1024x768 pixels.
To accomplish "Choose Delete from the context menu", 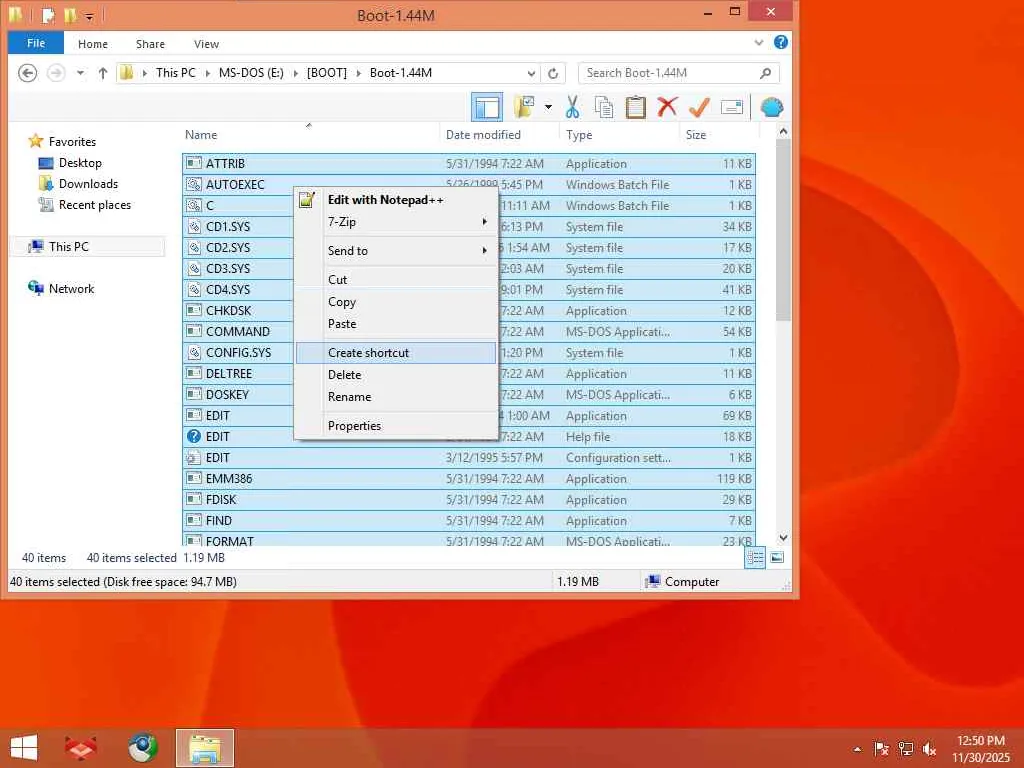I will (x=396, y=375).
